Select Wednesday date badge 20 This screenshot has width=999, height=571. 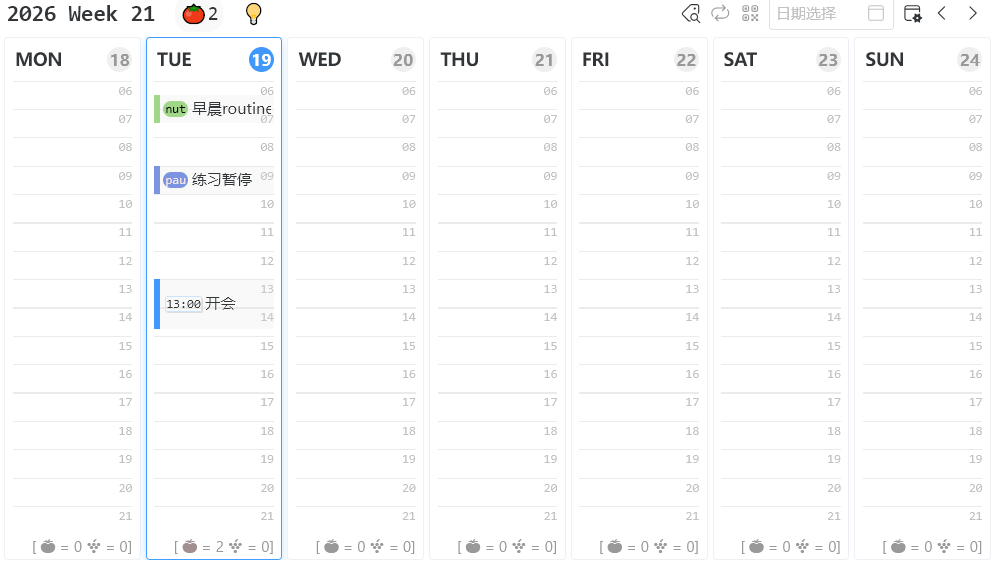[x=403, y=60]
